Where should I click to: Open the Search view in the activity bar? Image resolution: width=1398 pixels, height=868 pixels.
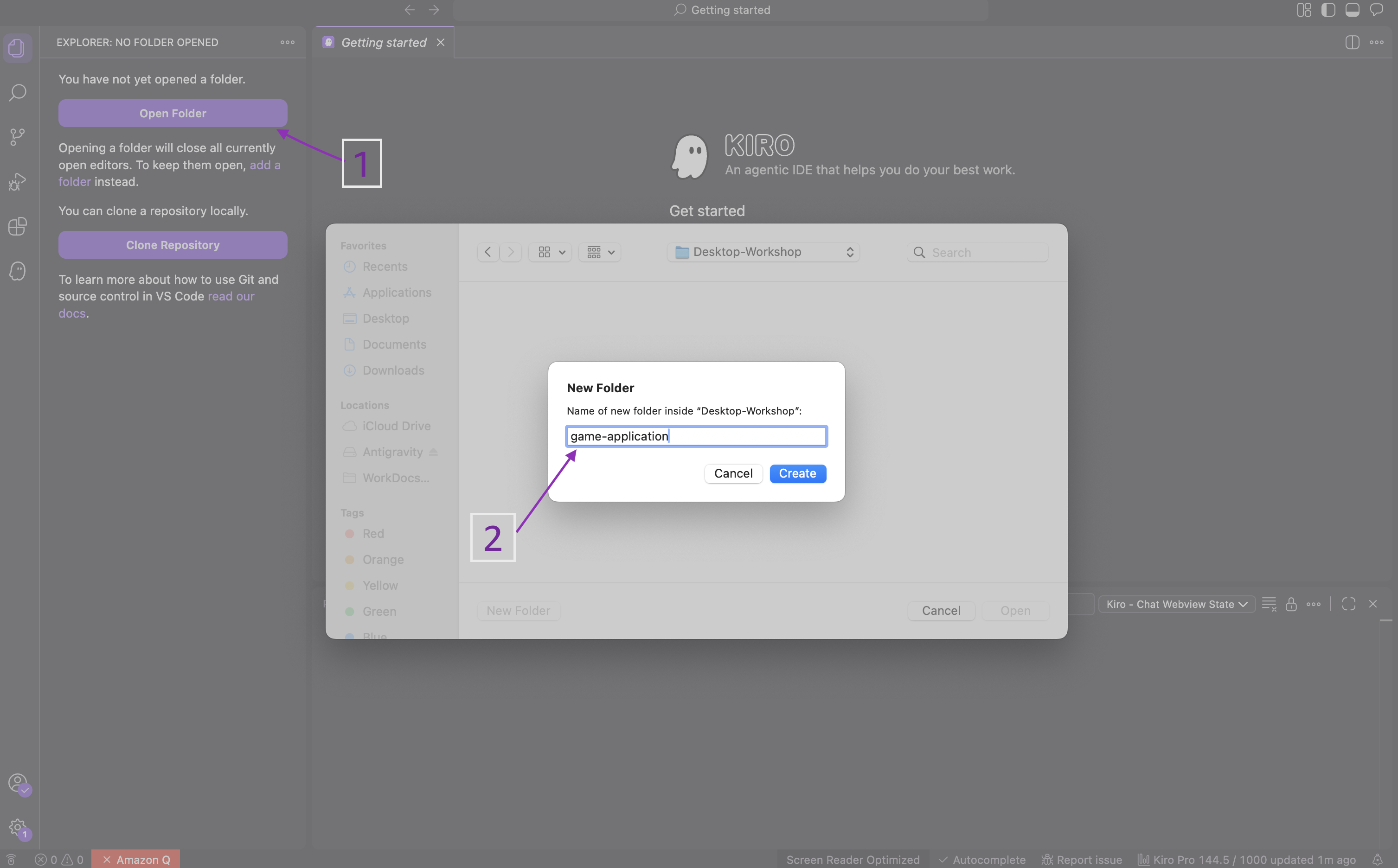click(17, 92)
